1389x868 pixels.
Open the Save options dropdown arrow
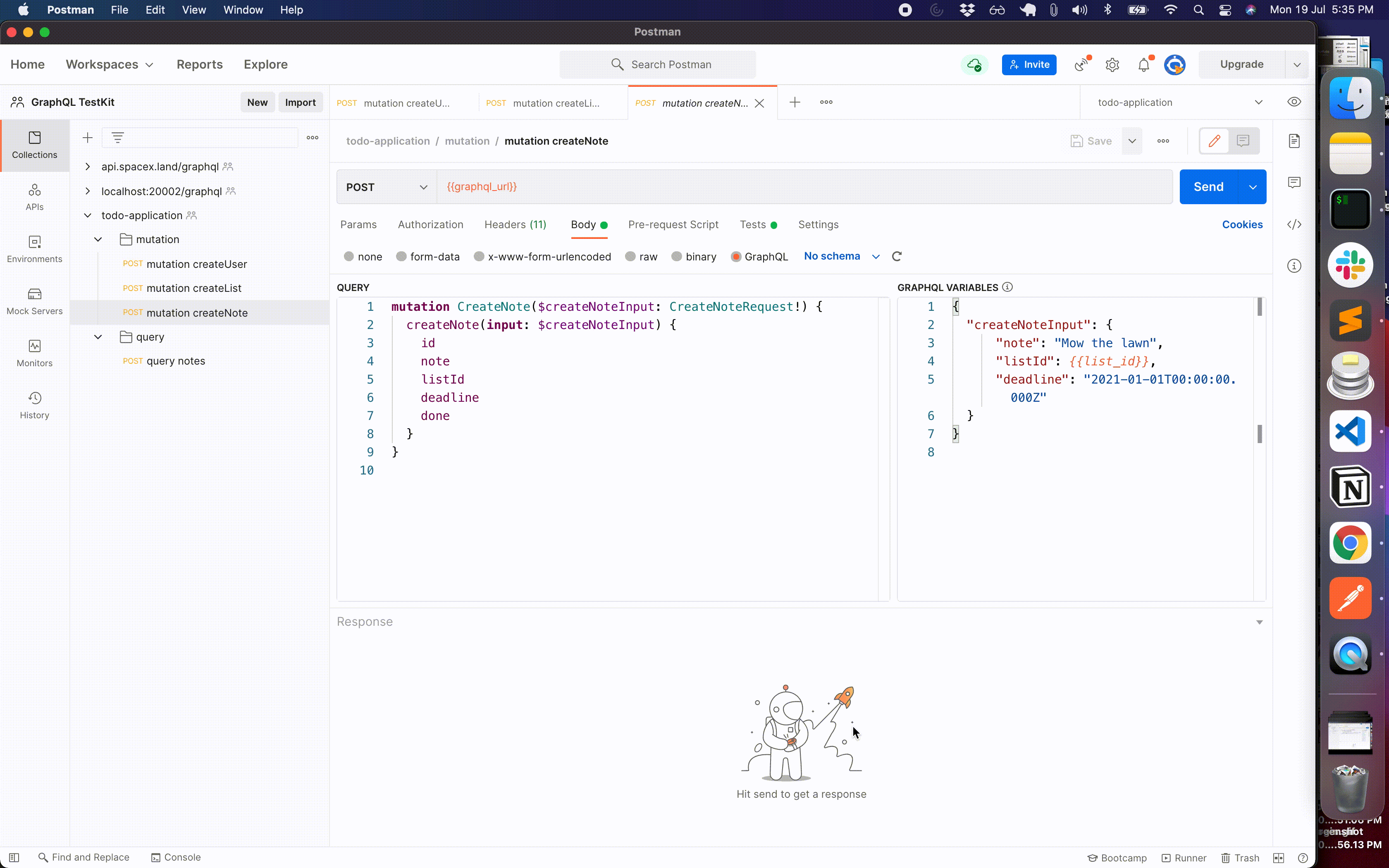click(x=1132, y=141)
